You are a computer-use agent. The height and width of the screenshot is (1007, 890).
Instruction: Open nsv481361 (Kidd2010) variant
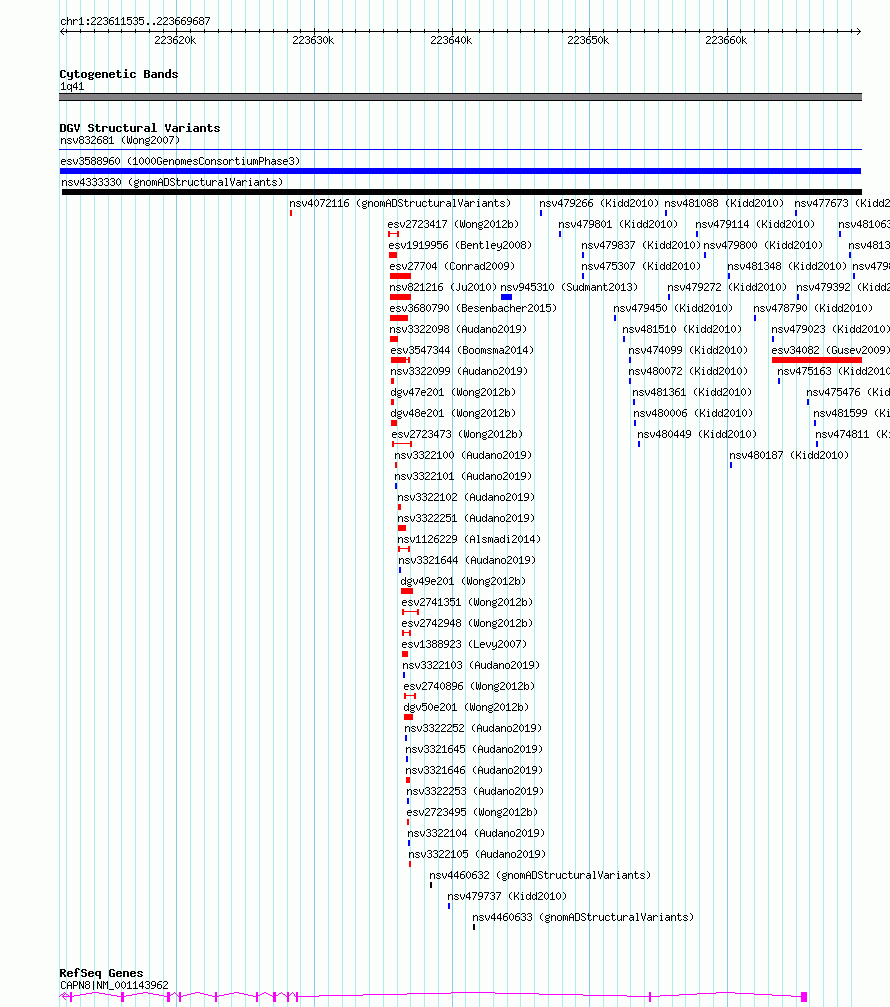tap(692, 392)
